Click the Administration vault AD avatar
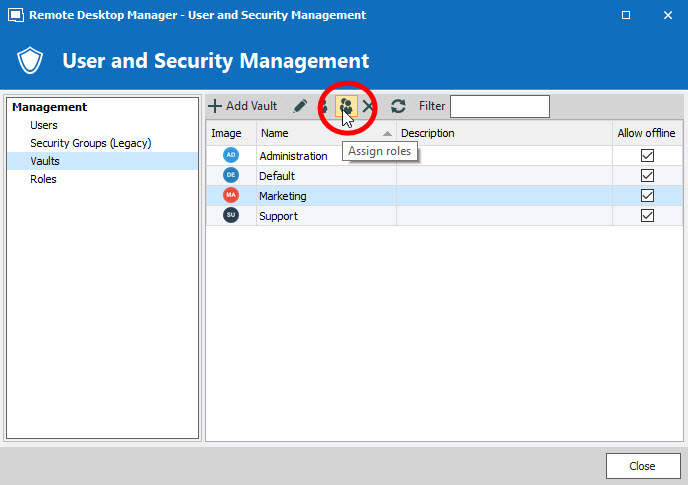Viewport: 688px width, 485px height. [x=231, y=155]
